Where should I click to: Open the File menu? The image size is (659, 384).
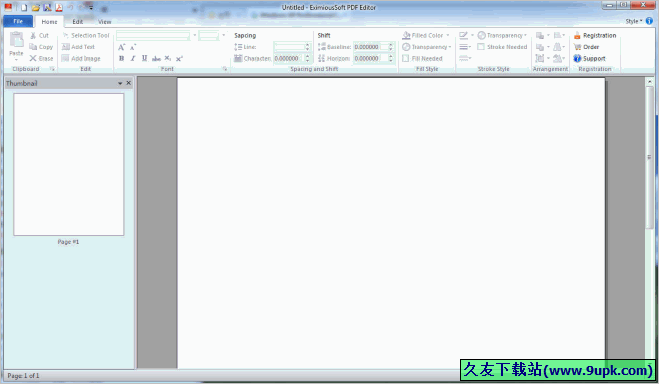coord(18,21)
